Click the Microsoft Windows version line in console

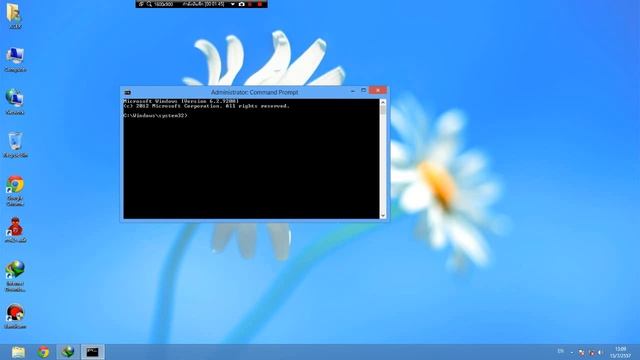coord(181,101)
